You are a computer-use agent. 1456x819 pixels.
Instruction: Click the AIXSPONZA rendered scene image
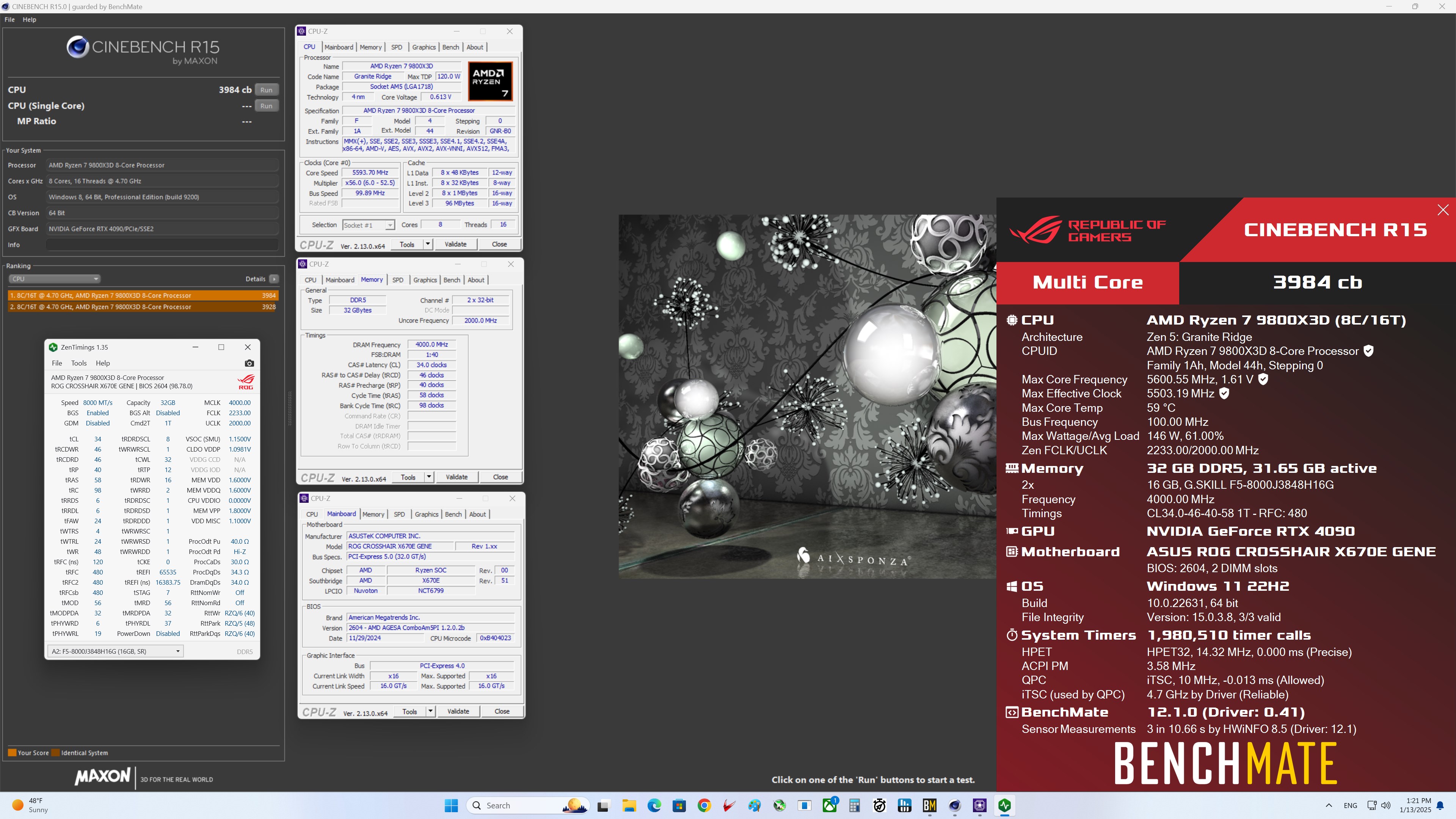click(807, 396)
